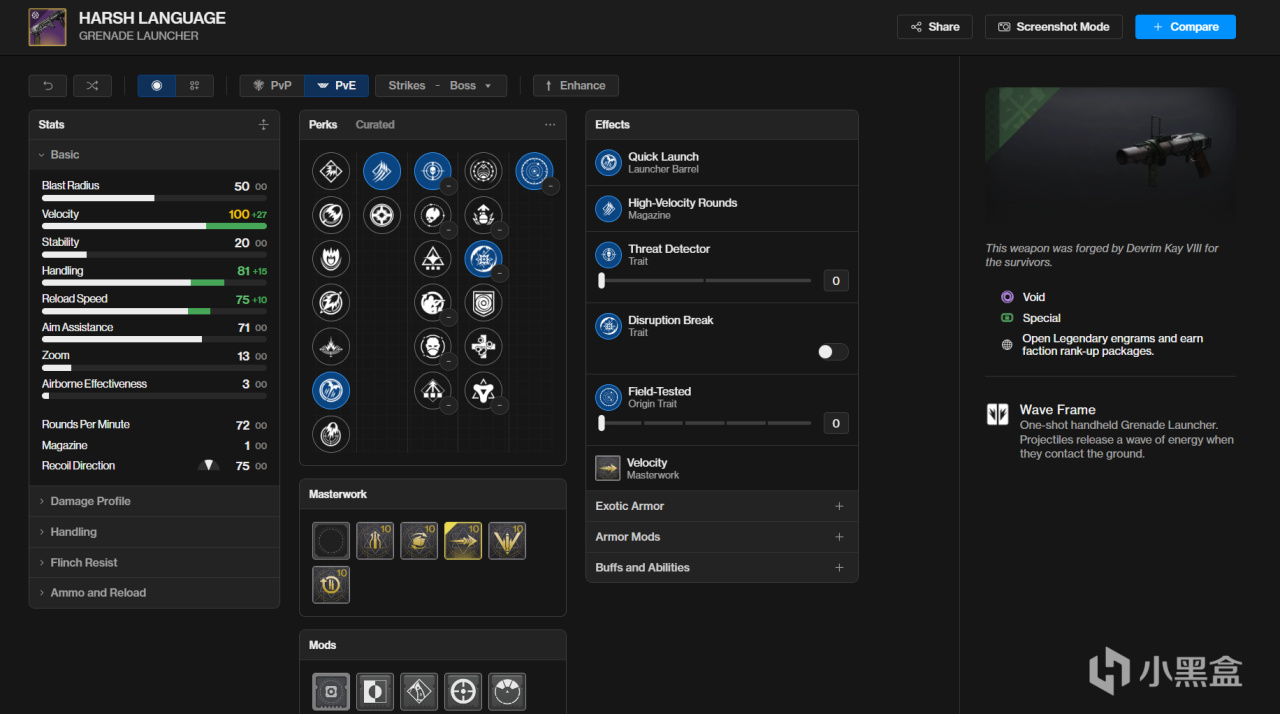Click the undo arrow button
Viewport: 1280px width, 714px height.
click(x=48, y=86)
